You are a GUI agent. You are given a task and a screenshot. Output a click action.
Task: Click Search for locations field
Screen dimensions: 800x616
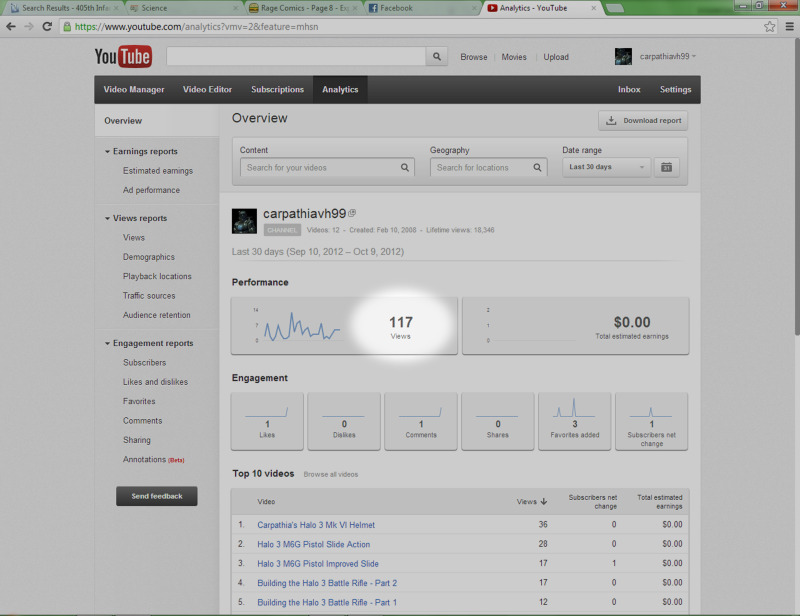click(488, 167)
